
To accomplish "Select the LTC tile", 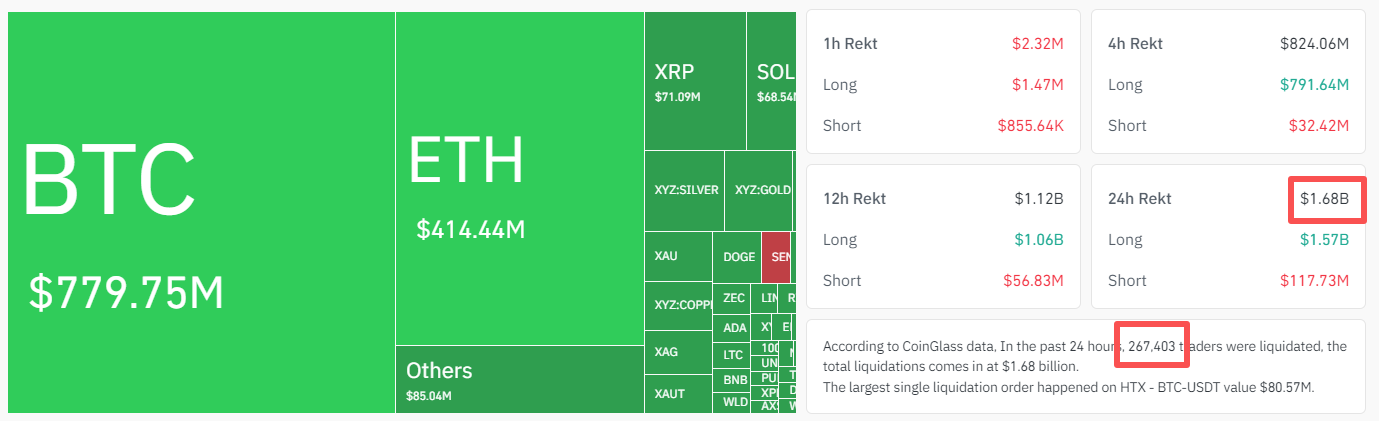I will pos(733,354).
